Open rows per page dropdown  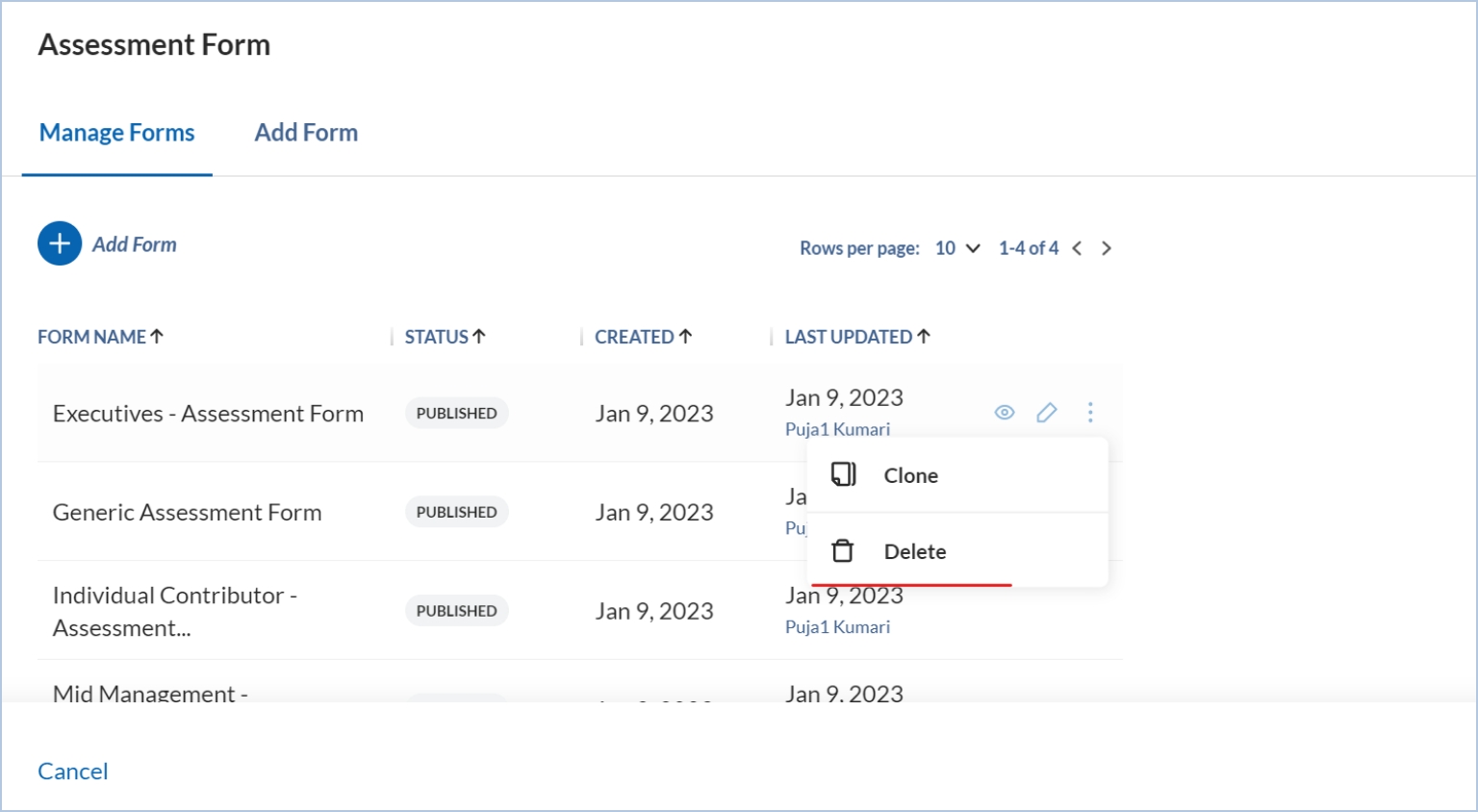point(958,248)
